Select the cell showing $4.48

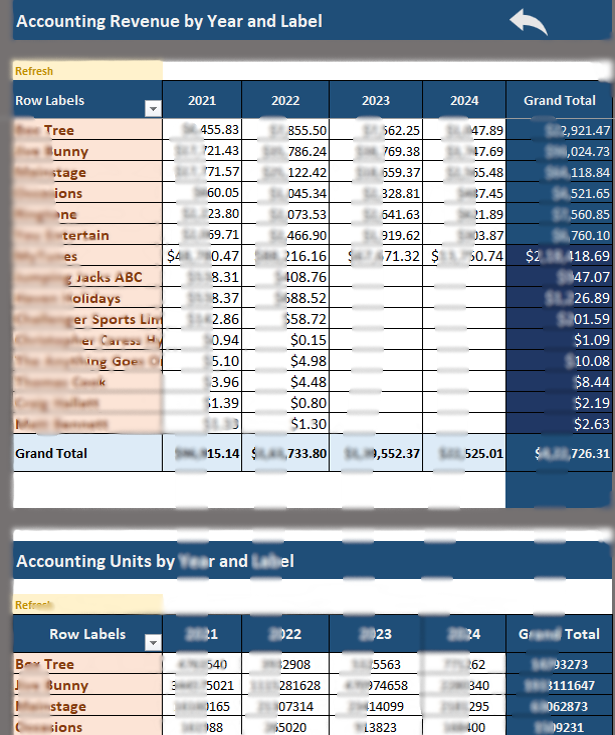tap(285, 382)
